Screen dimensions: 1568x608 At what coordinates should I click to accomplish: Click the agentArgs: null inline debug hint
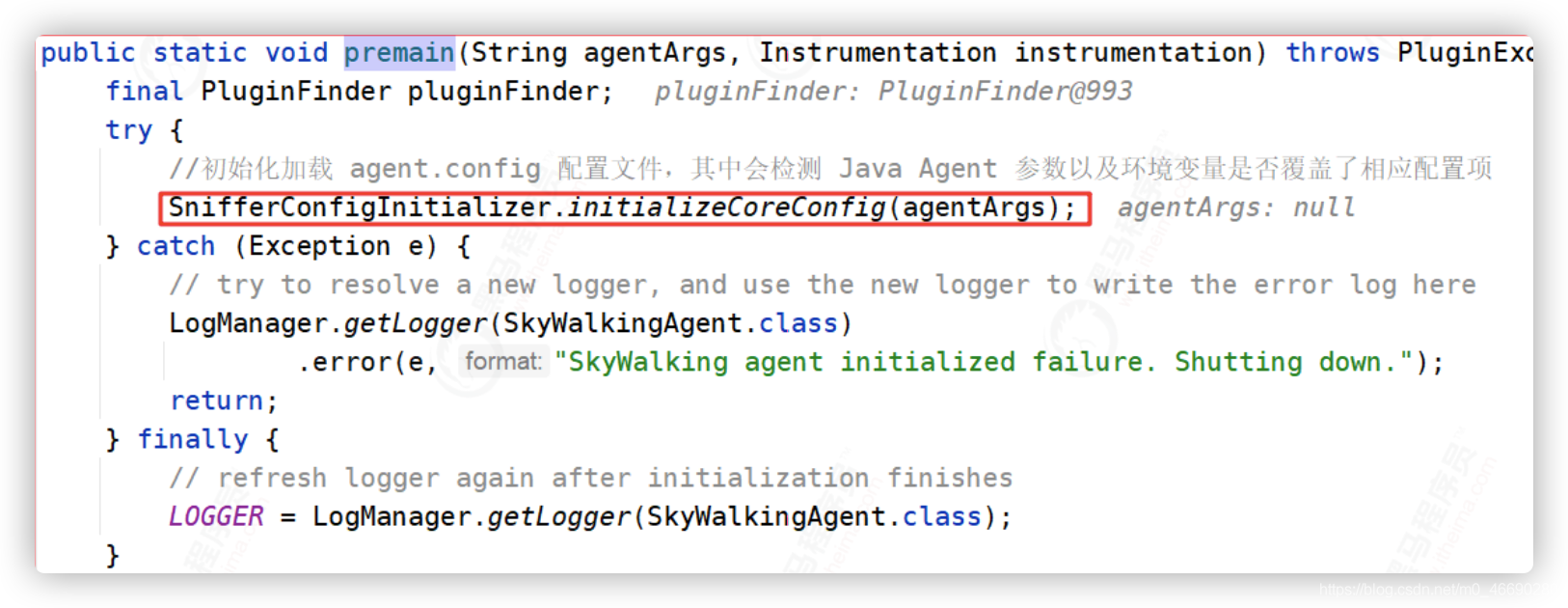(x=1236, y=207)
